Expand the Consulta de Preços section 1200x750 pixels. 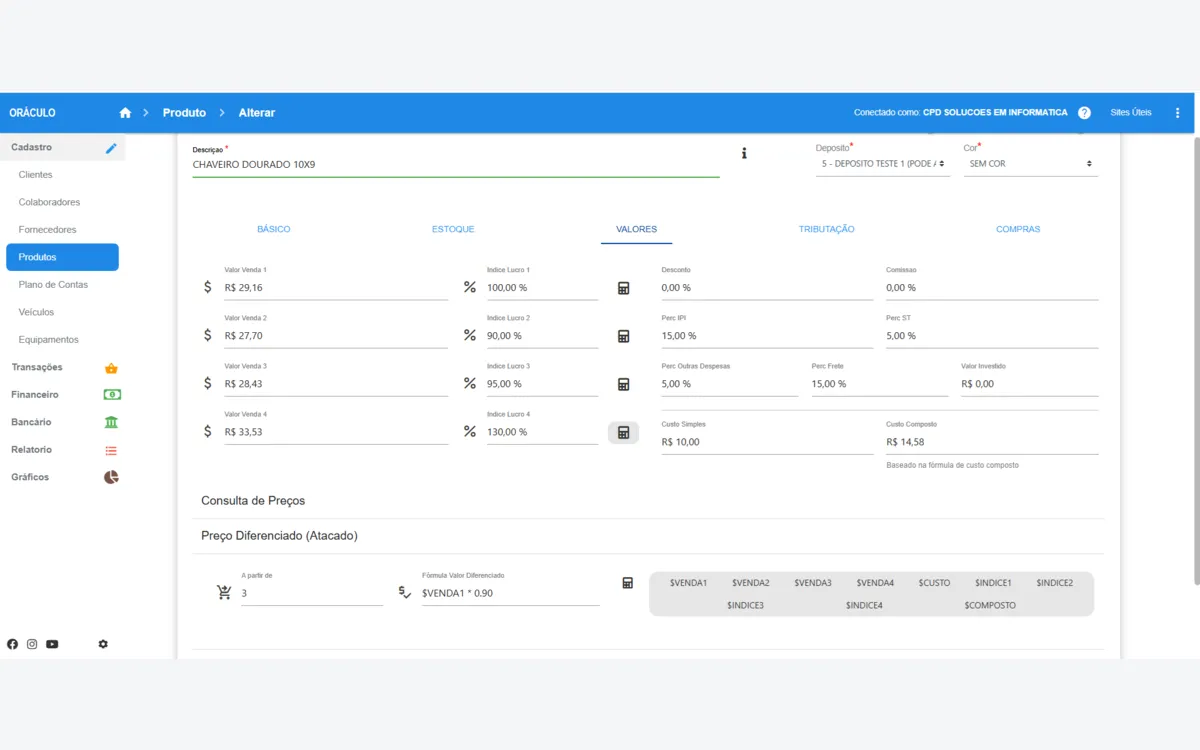pos(253,500)
